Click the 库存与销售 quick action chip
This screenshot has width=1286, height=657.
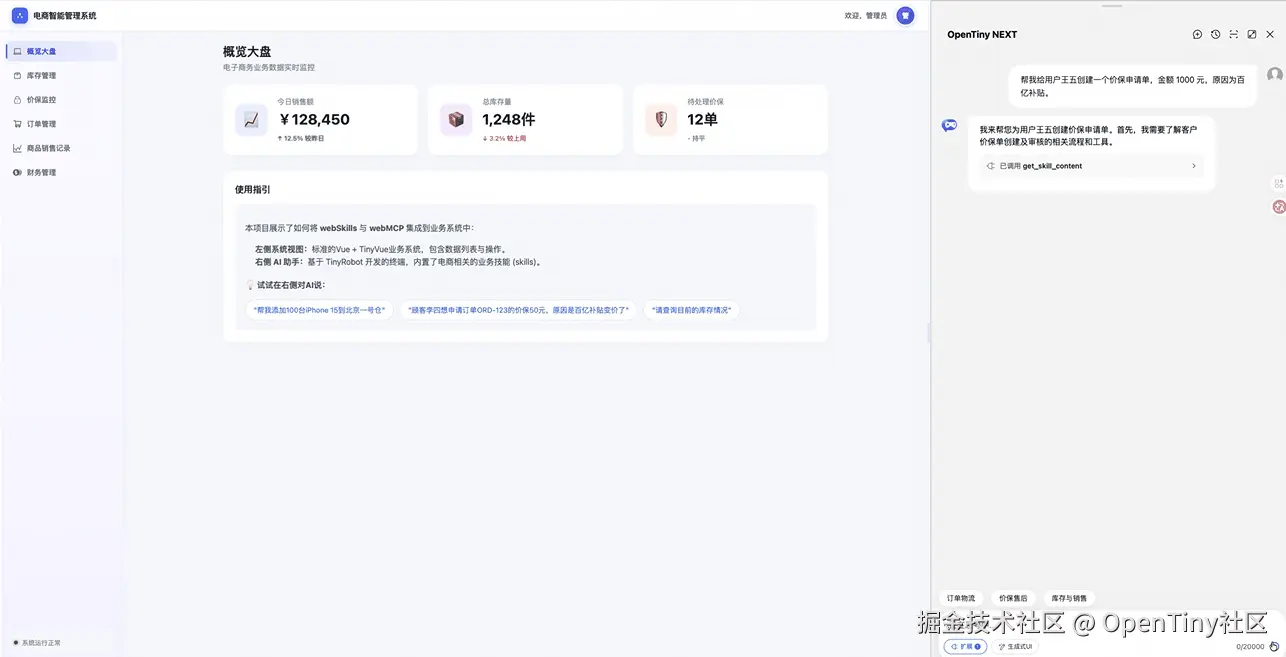(1071, 597)
